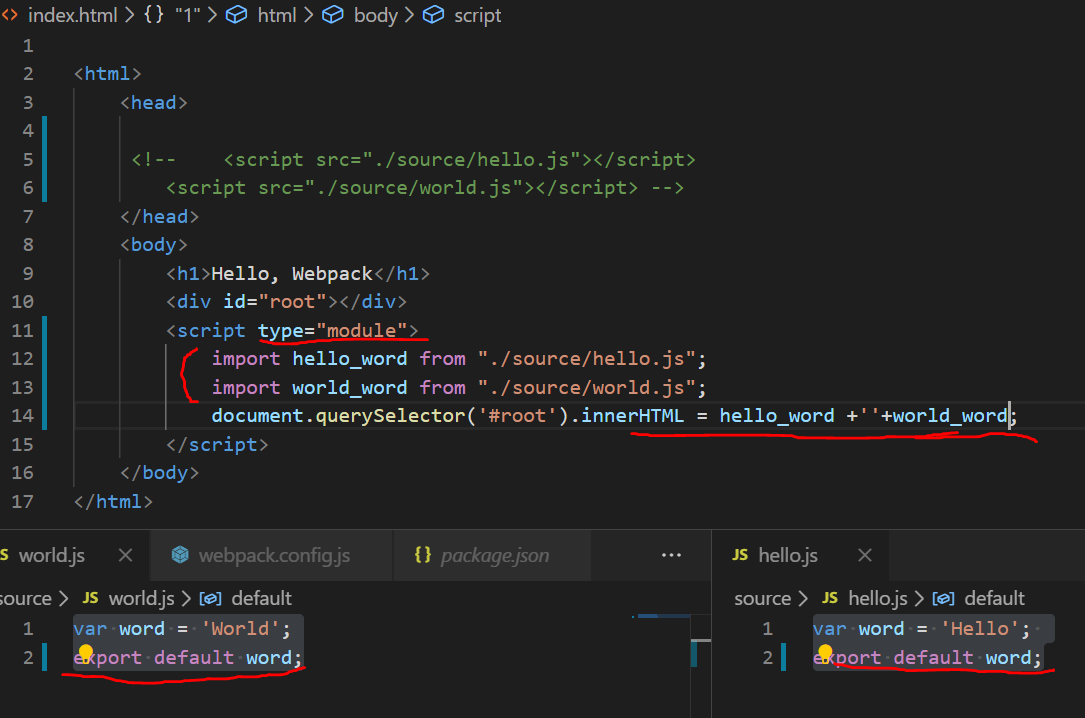The image size is (1085, 718).
Task: Click the import world_word line
Action: (x=459, y=387)
